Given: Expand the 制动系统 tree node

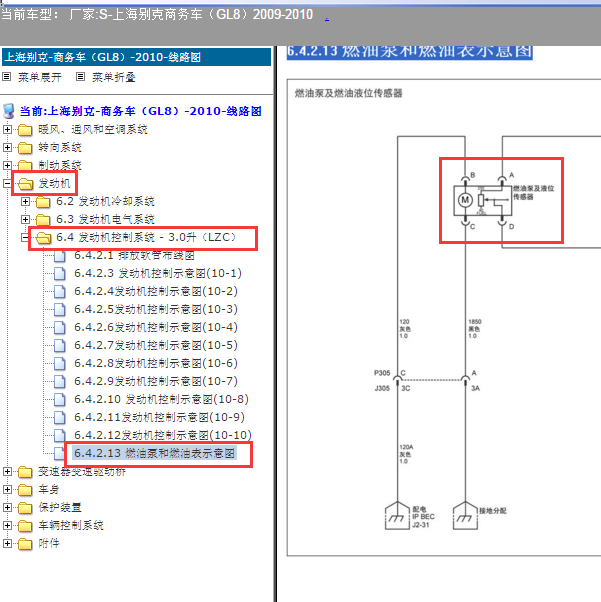Looking at the screenshot, I should (x=7, y=165).
